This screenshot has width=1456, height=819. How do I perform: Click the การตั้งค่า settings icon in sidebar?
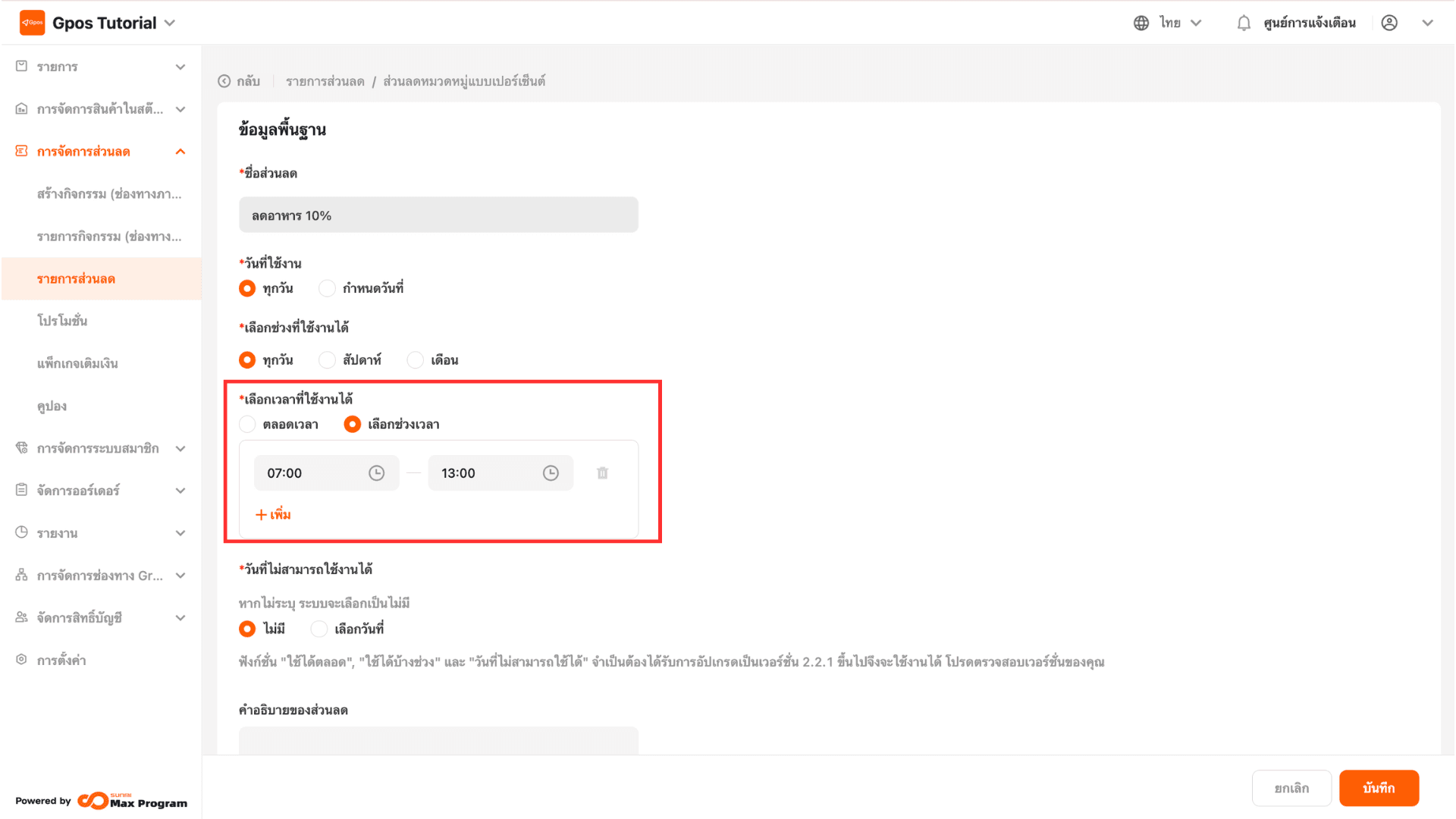21,660
